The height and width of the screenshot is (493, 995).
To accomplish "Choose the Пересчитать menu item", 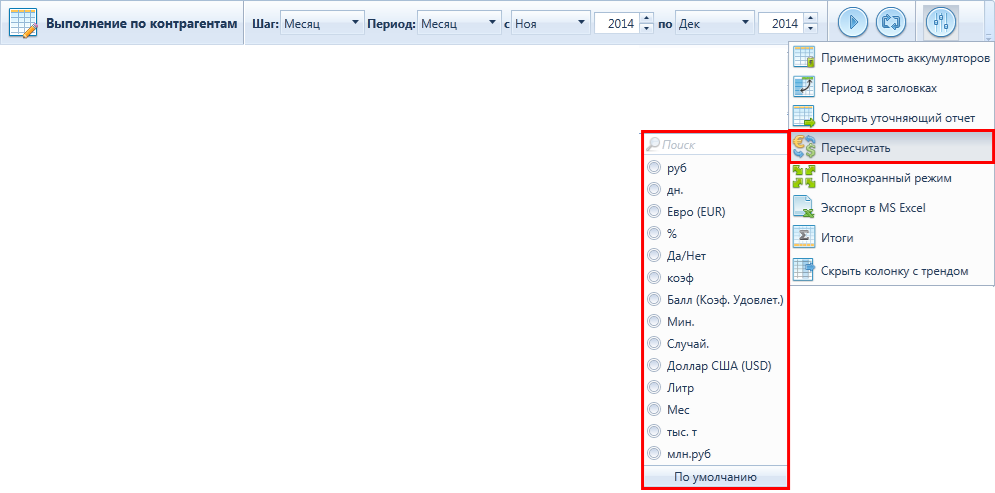I will (891, 148).
